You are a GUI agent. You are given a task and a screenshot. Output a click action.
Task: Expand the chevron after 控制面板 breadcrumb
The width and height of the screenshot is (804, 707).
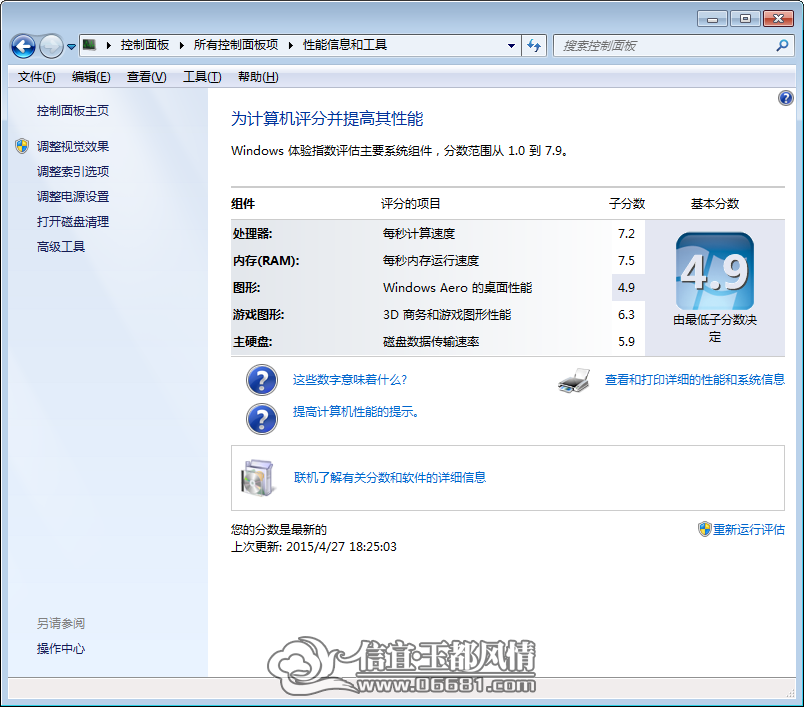[182, 45]
